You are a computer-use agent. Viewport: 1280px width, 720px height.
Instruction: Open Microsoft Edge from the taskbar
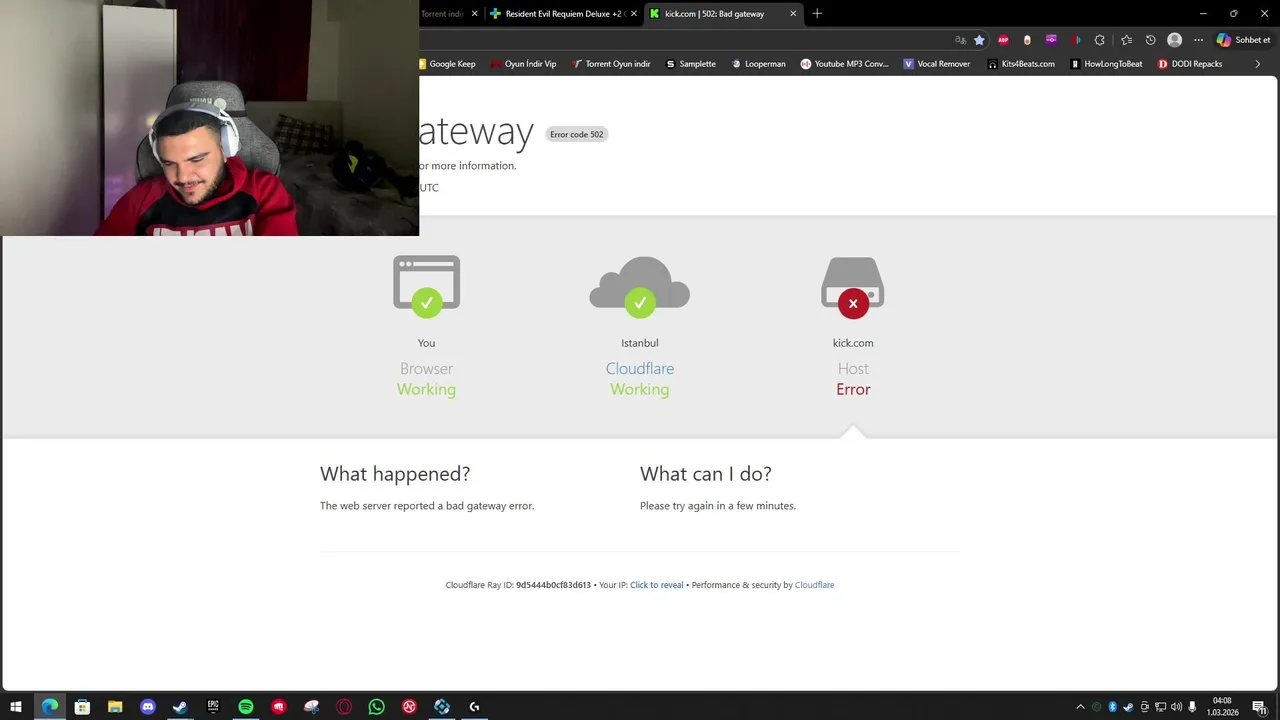coord(50,707)
